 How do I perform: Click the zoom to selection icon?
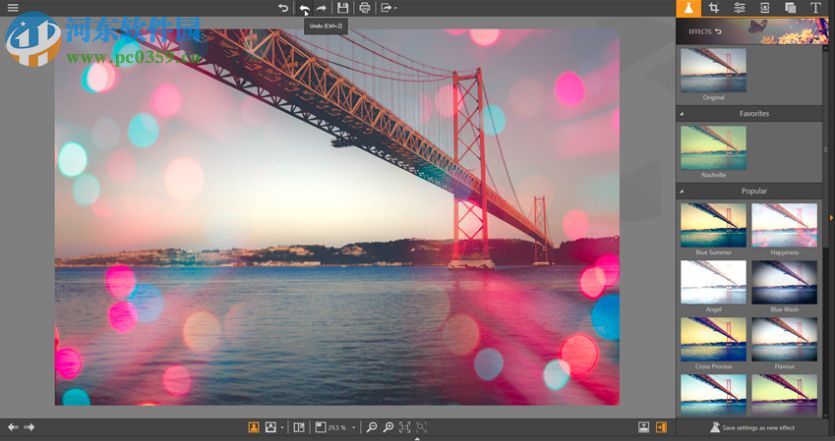(421, 427)
